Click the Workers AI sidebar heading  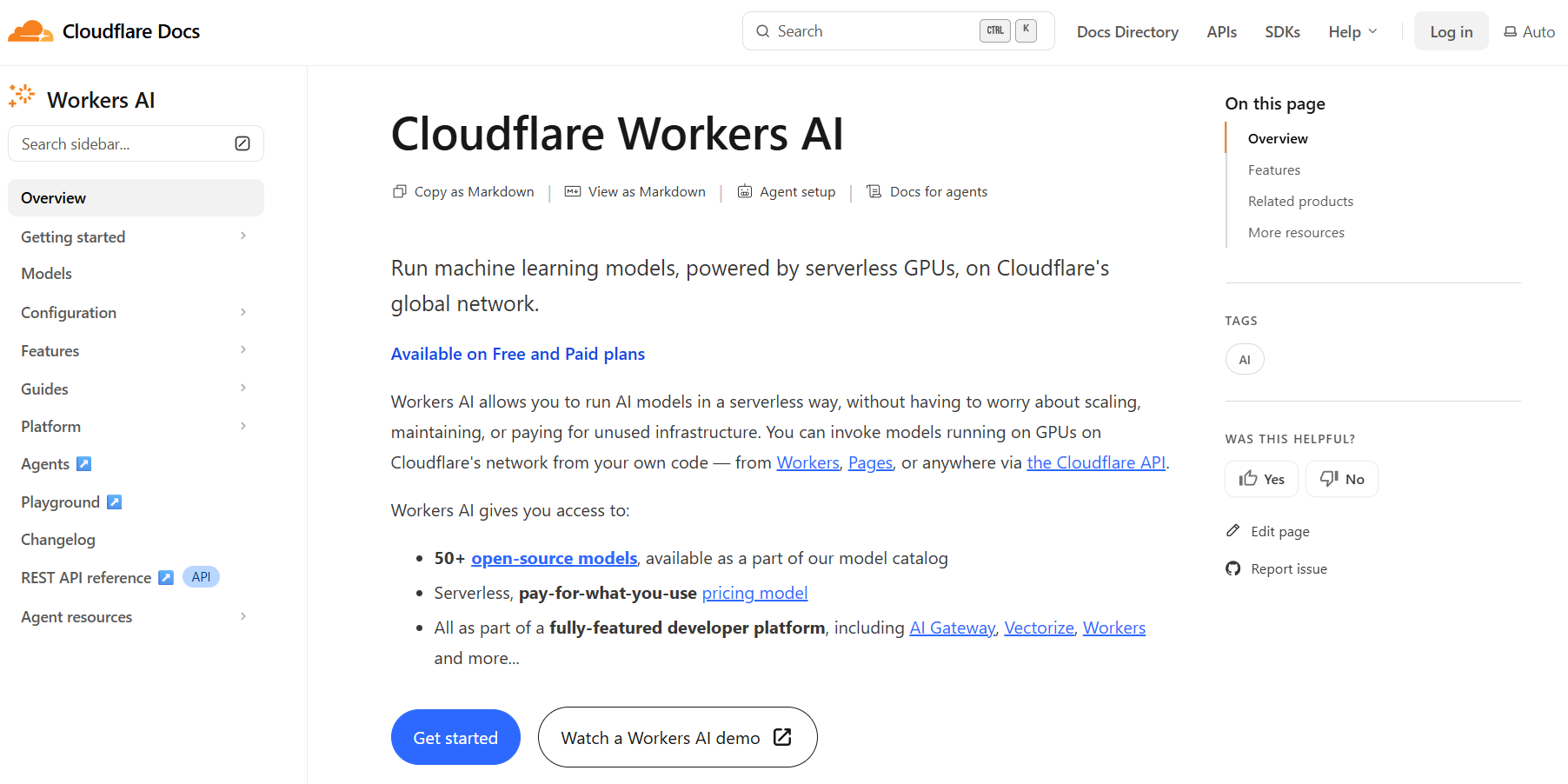[x=101, y=100]
